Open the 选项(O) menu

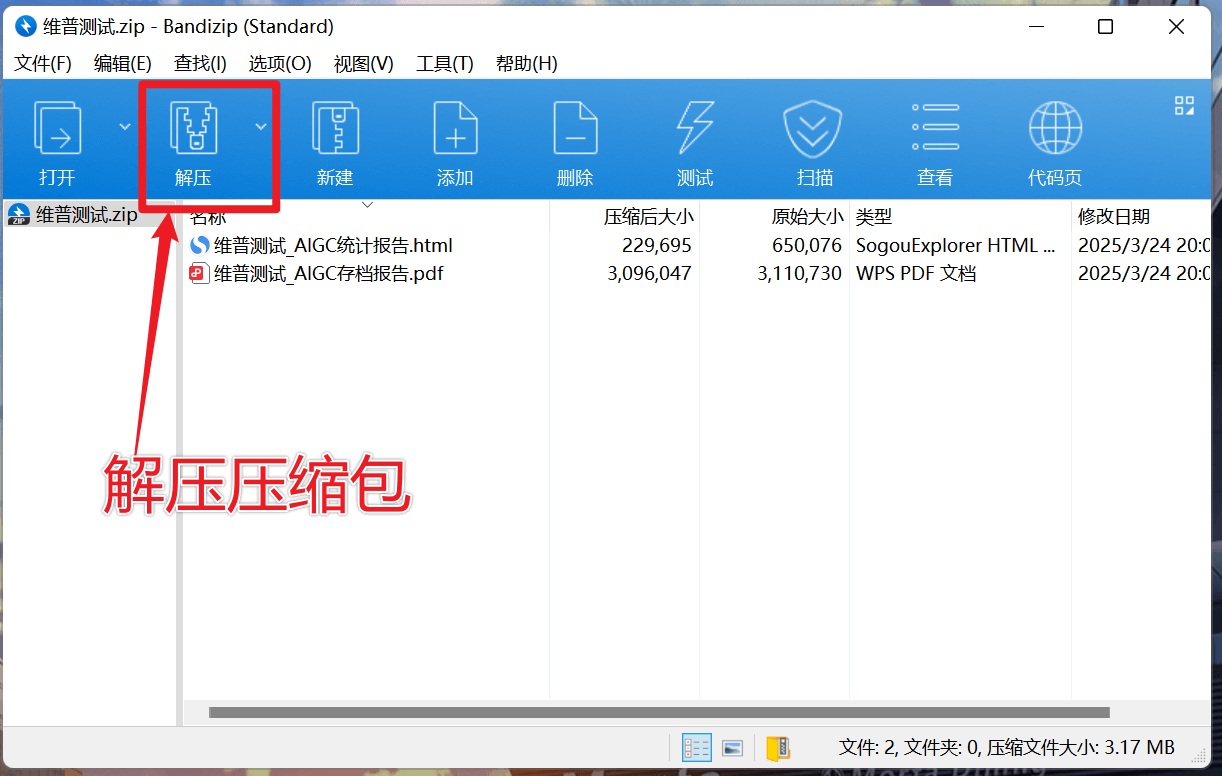coord(280,63)
